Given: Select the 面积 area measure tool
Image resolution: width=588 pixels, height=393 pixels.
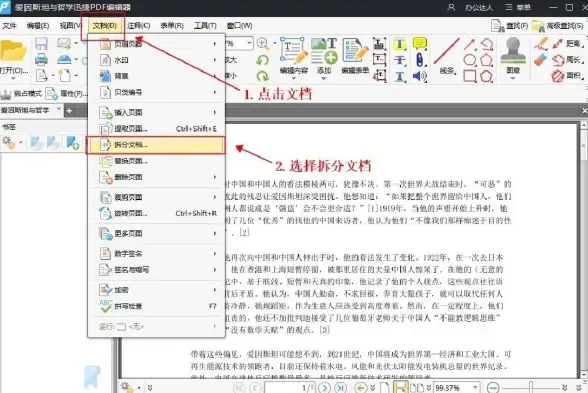Looking at the screenshot, I should (567, 76).
